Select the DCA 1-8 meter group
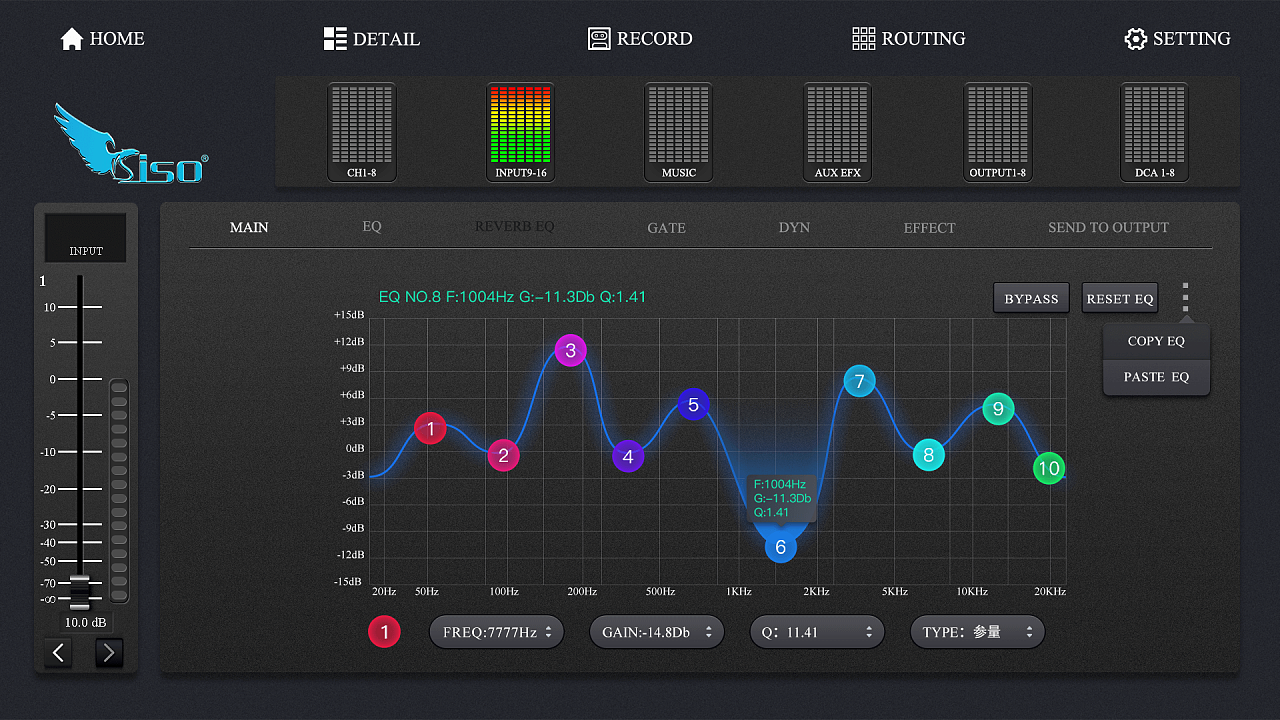 tap(1155, 132)
